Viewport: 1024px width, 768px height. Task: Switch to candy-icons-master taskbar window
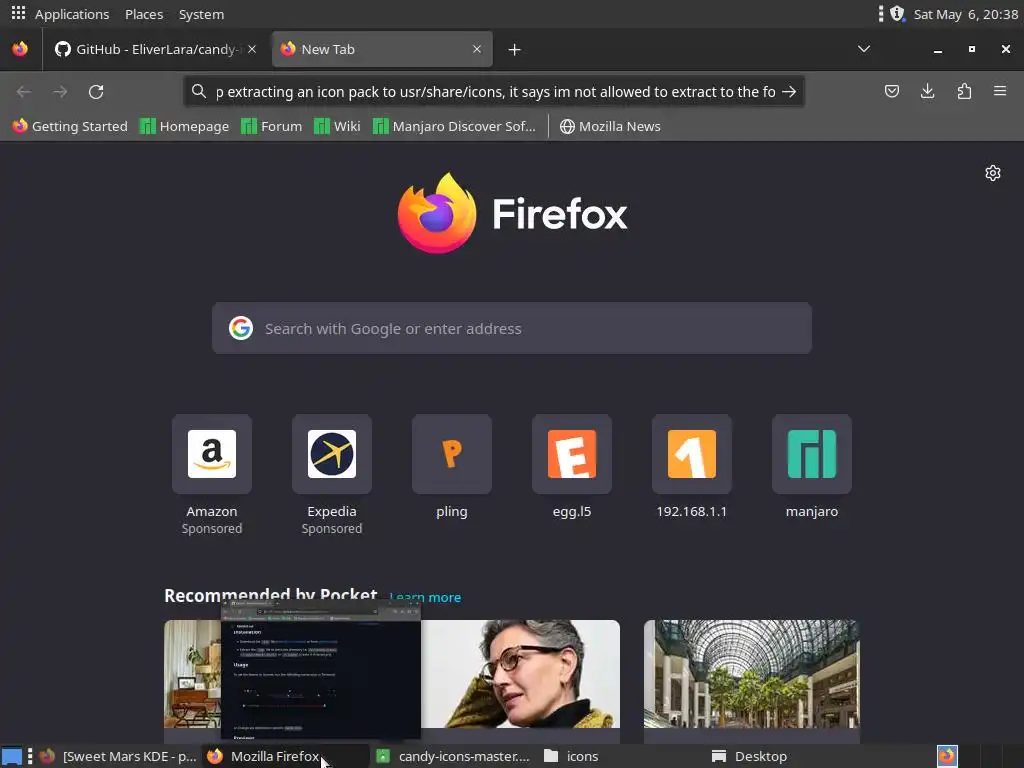tap(454, 756)
